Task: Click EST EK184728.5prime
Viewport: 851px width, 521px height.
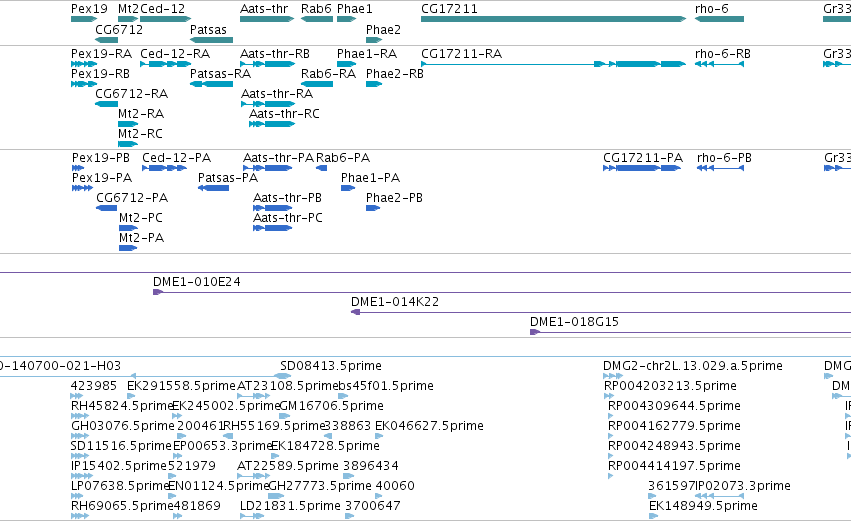Action: point(325,446)
